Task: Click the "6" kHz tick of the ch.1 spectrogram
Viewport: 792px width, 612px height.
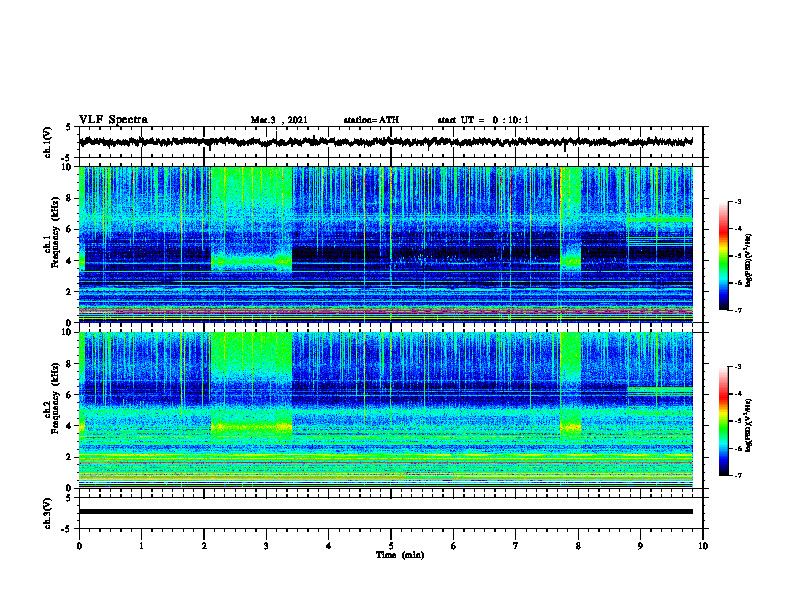Action: tap(69, 230)
